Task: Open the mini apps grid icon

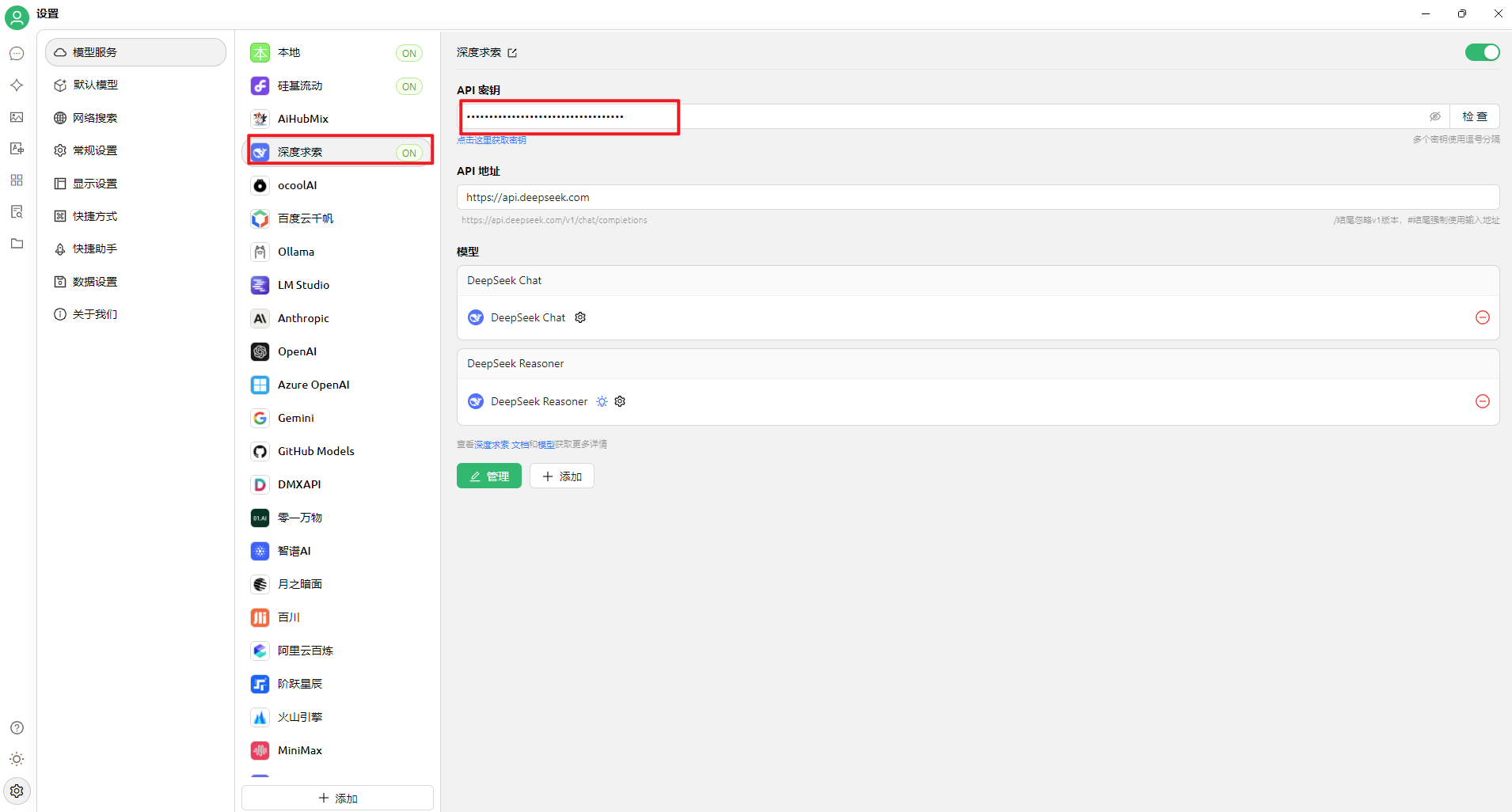Action: (x=17, y=180)
